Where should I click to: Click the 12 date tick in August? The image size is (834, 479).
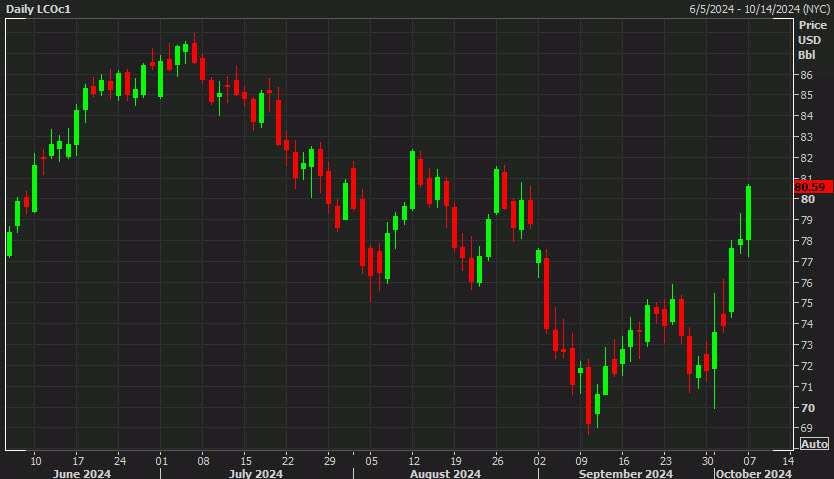point(414,461)
